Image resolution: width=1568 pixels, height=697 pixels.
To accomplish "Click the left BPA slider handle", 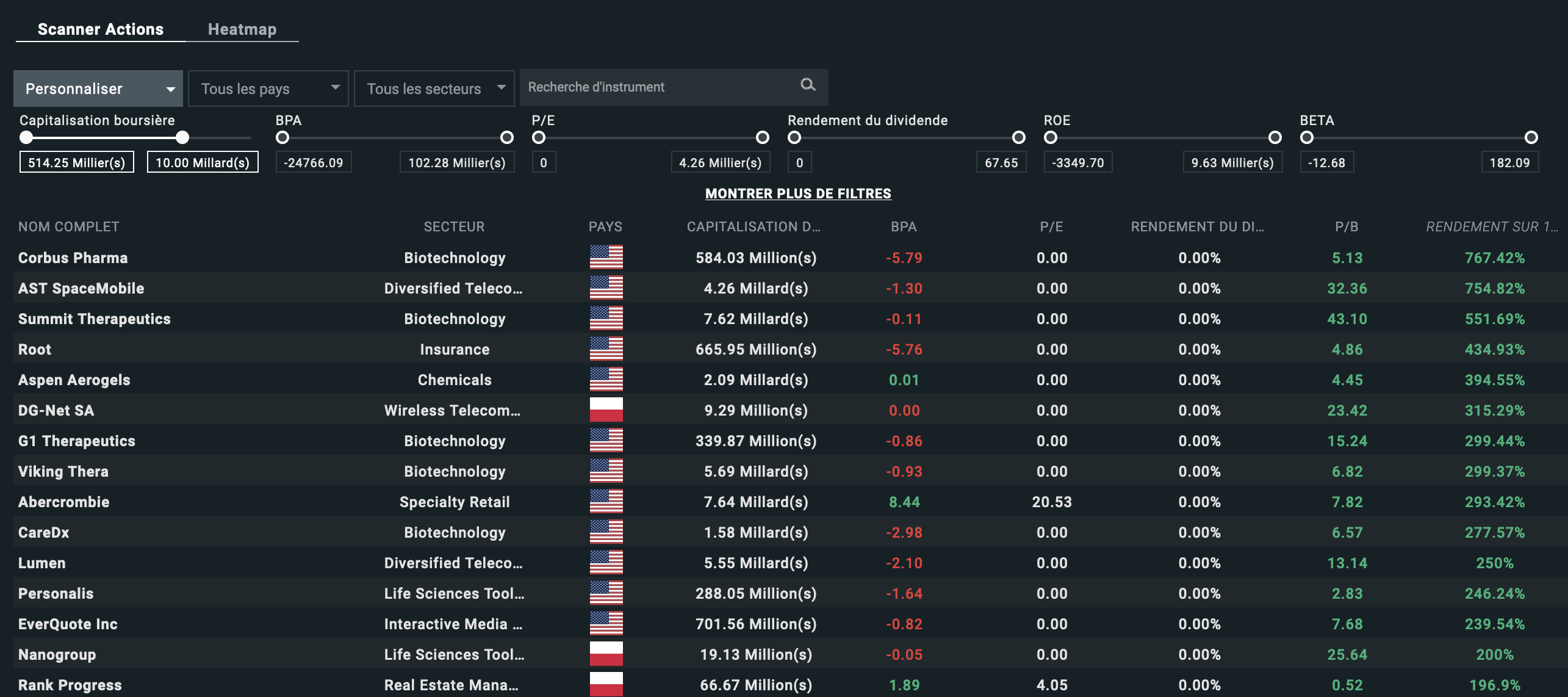I will tap(282, 137).
